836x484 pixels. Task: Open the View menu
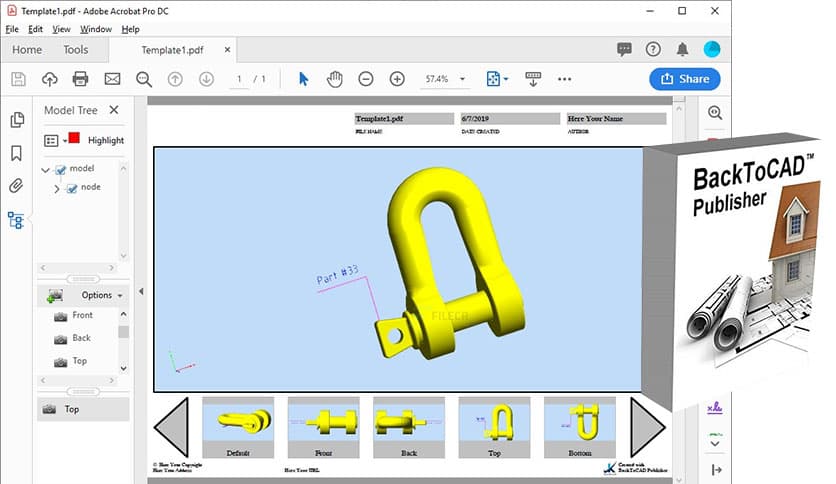61,29
